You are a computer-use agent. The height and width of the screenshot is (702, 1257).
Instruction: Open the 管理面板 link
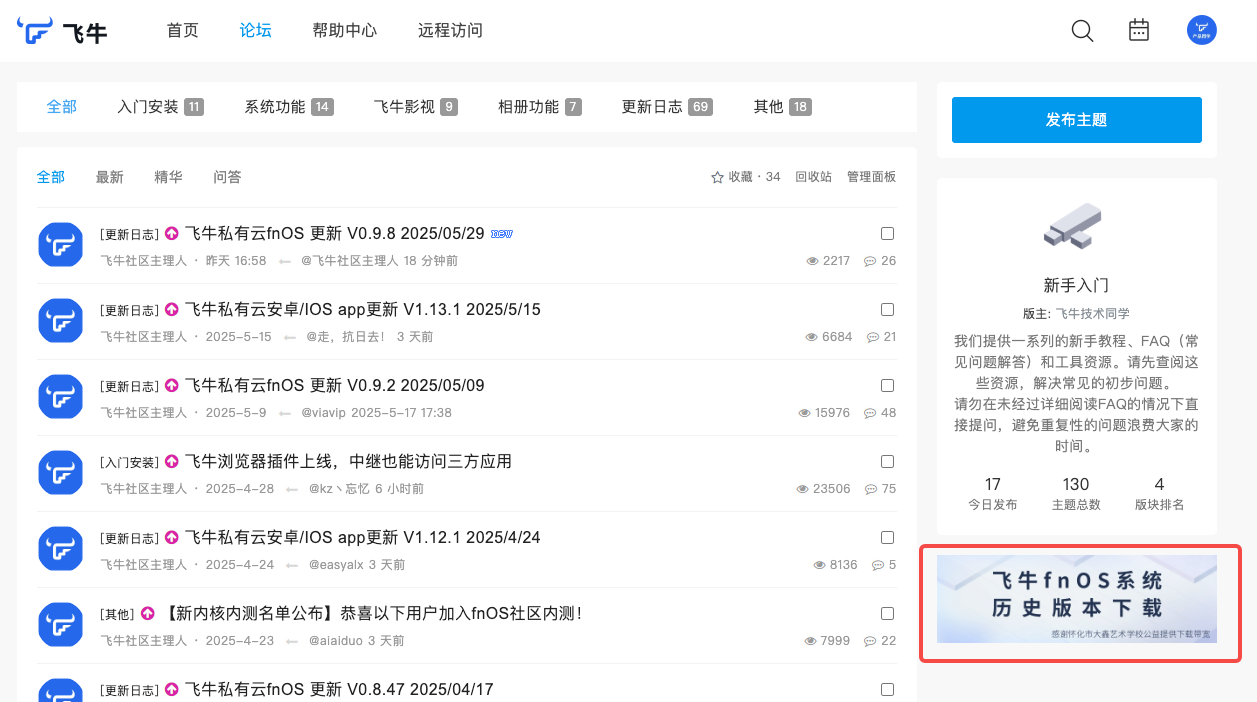click(x=871, y=177)
